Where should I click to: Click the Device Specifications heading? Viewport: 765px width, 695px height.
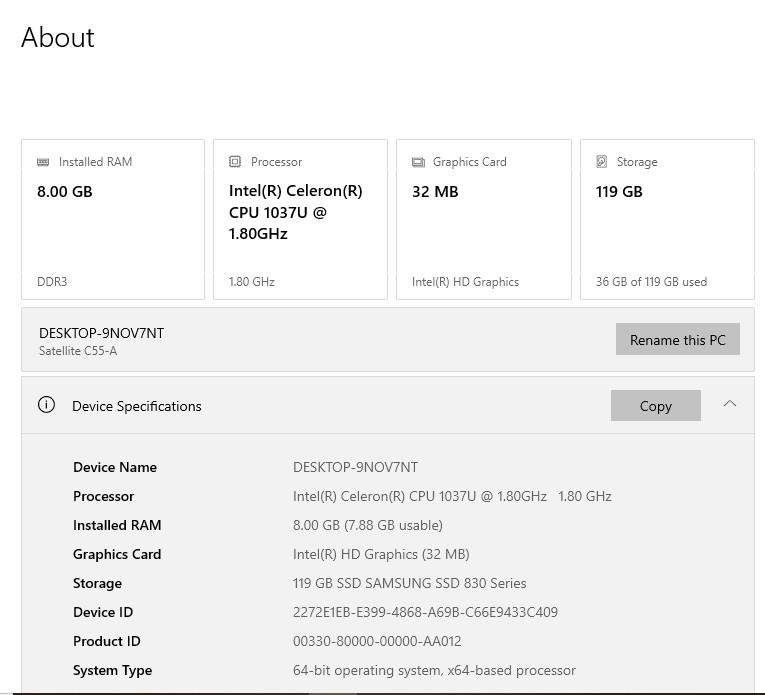[137, 406]
